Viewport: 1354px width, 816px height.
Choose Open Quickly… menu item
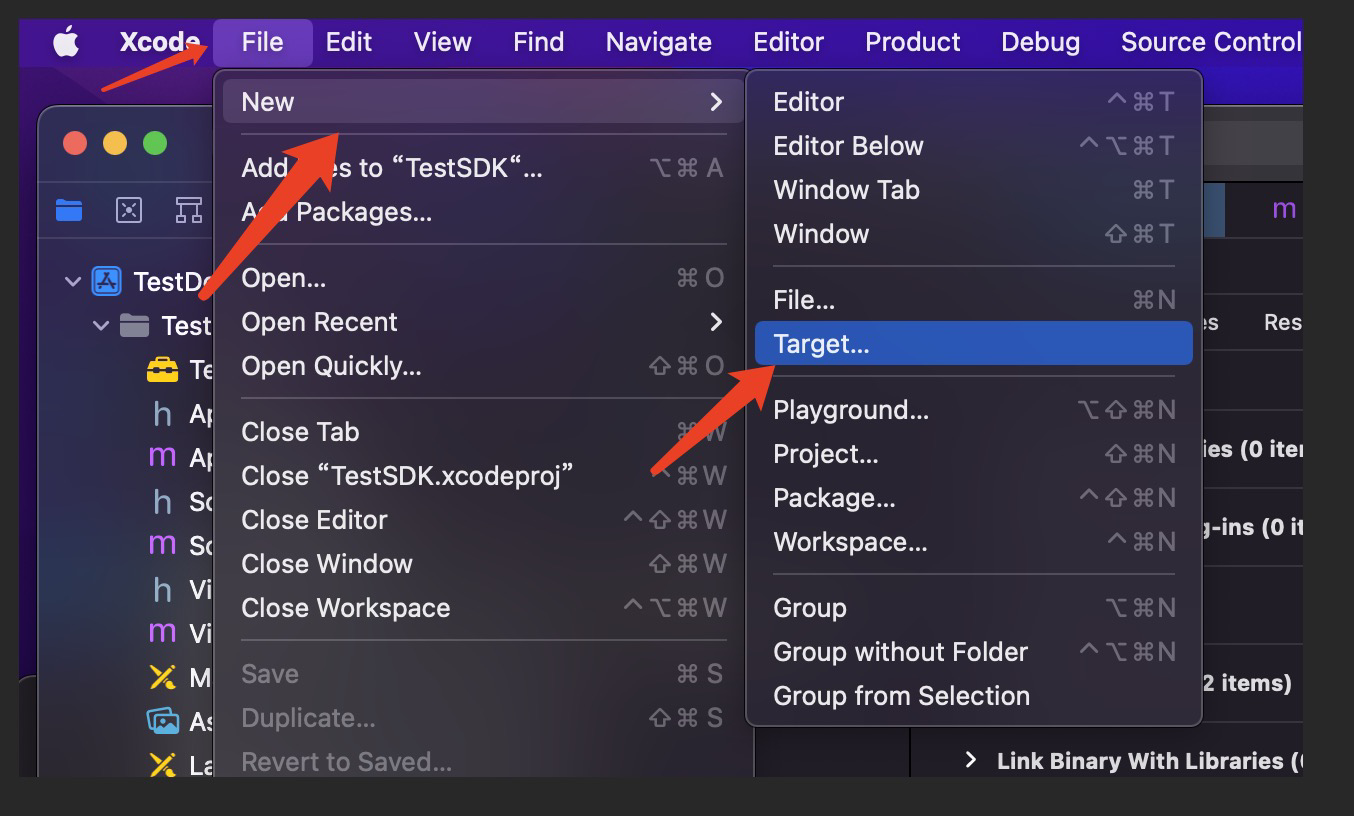[483, 366]
